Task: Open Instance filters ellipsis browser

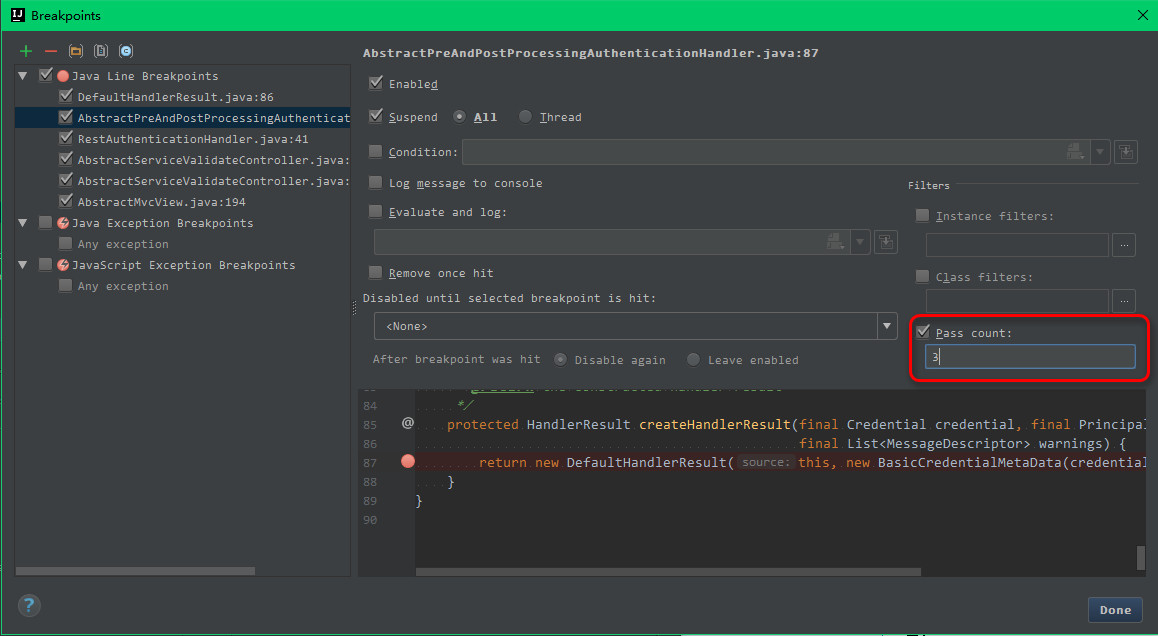Action: click(x=1124, y=244)
